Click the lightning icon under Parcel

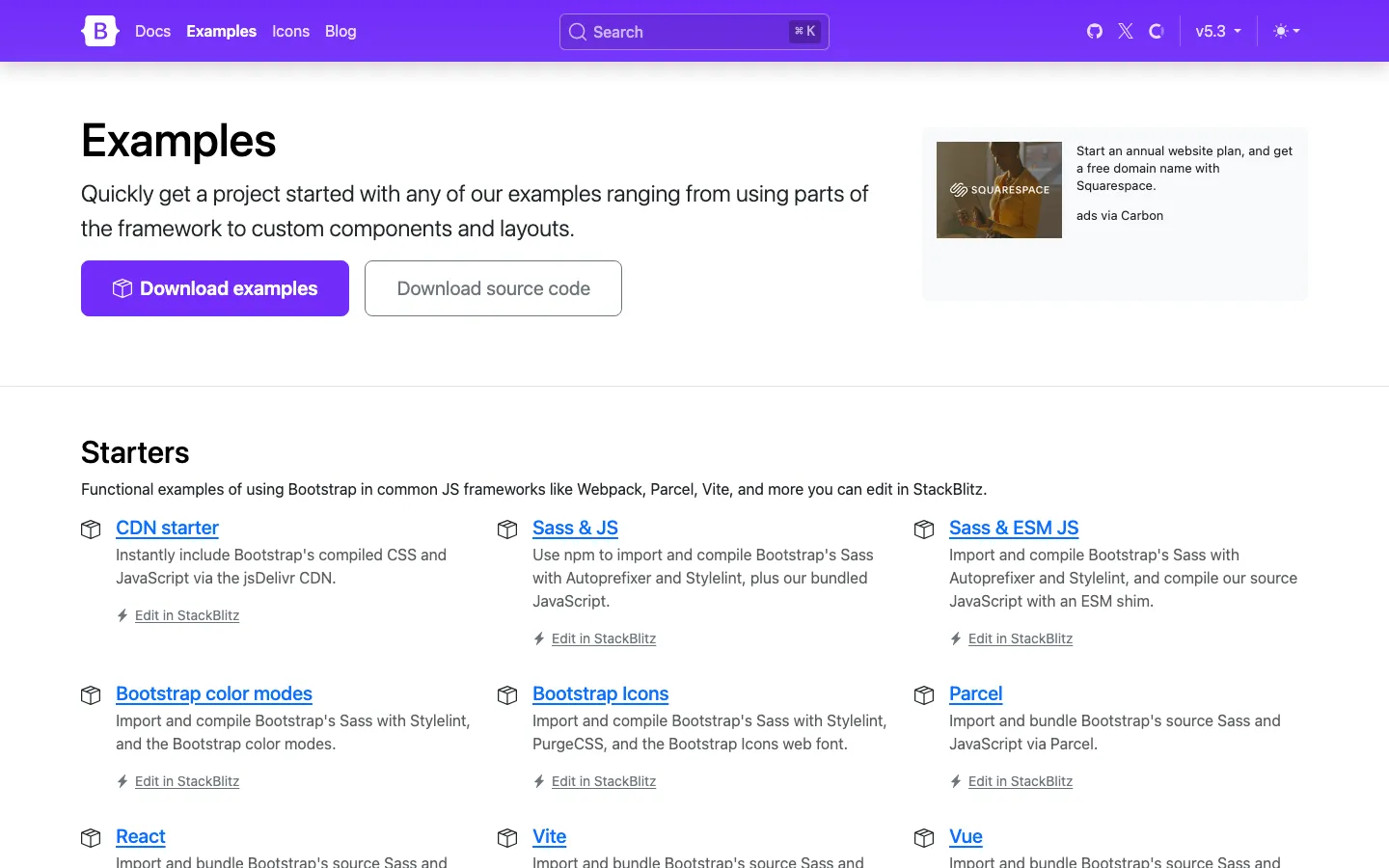pyautogui.click(x=956, y=781)
